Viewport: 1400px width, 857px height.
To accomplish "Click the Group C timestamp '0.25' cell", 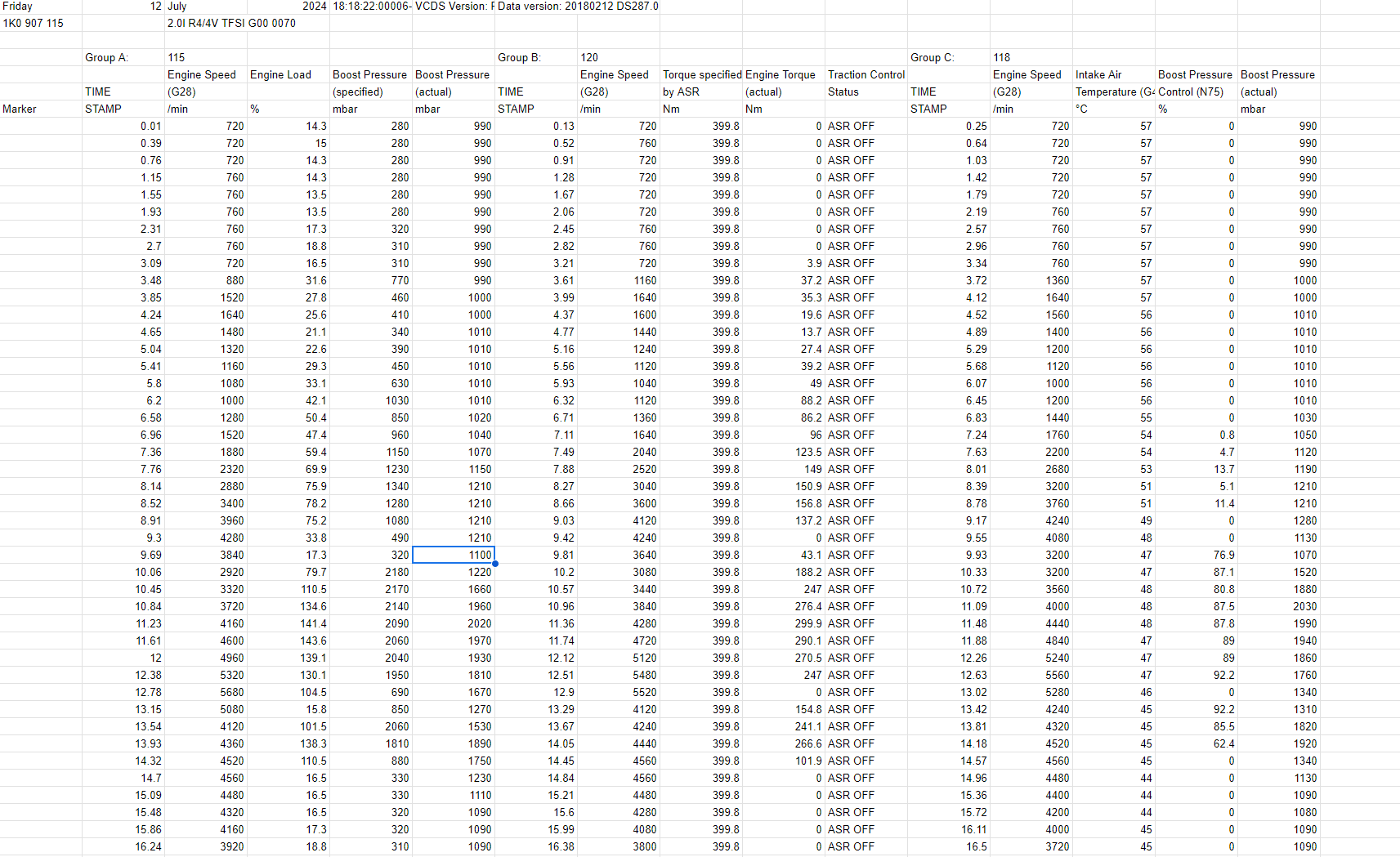I will click(x=949, y=126).
